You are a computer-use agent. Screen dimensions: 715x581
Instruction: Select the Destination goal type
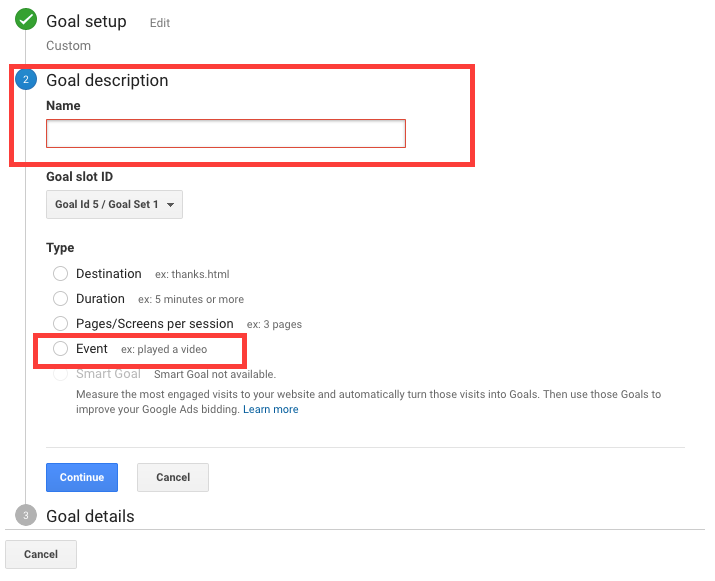(60, 274)
